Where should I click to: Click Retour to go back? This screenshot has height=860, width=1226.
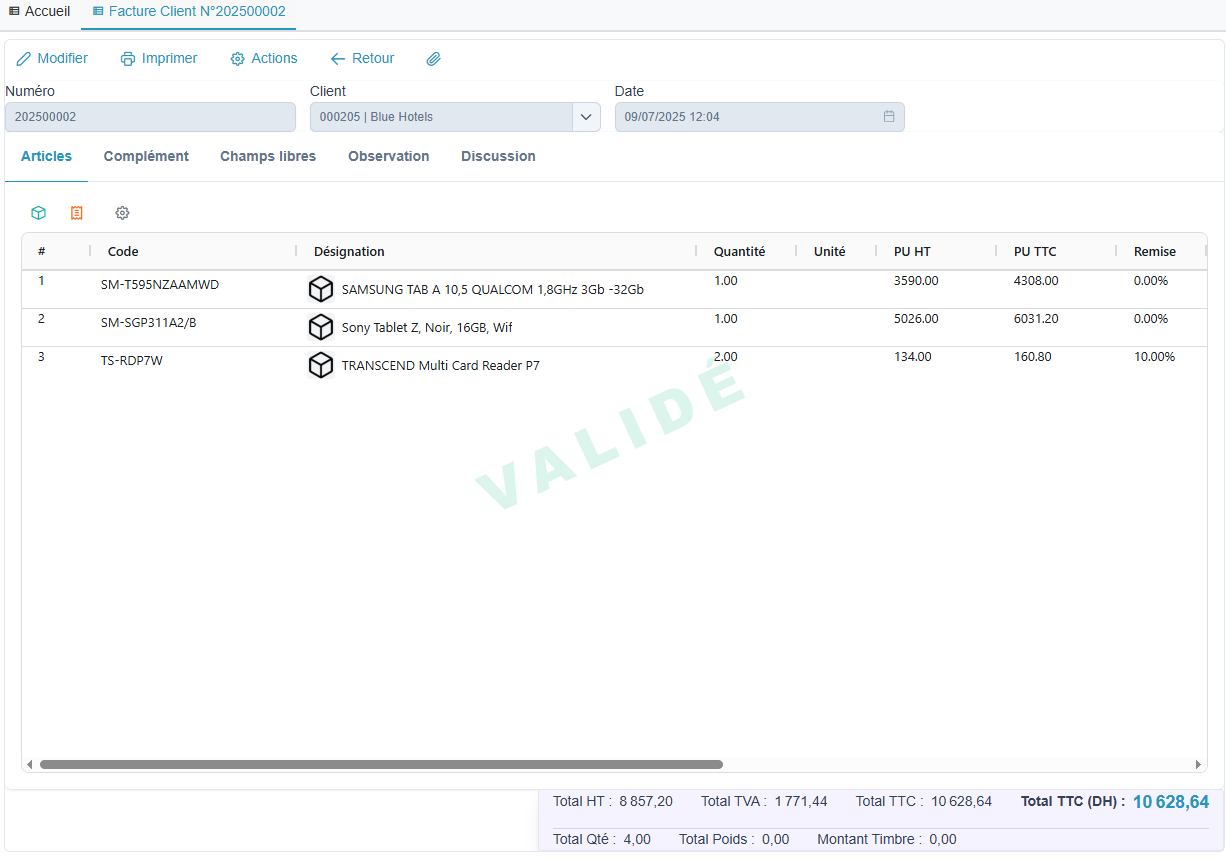[362, 58]
